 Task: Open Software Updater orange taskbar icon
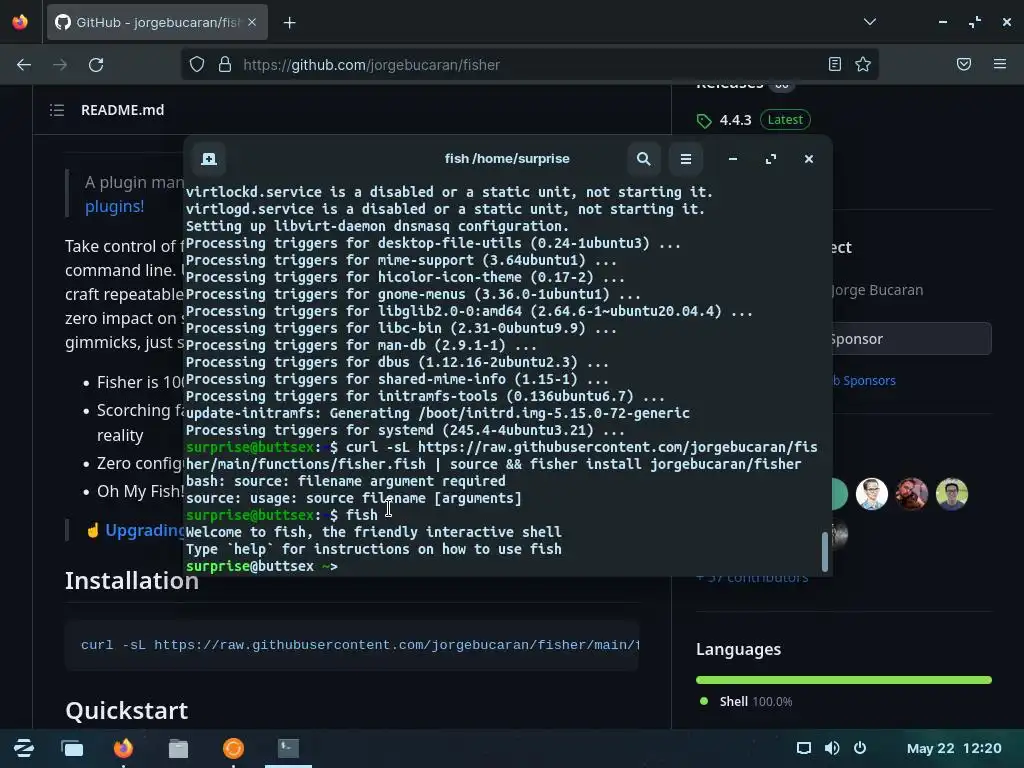coord(233,748)
